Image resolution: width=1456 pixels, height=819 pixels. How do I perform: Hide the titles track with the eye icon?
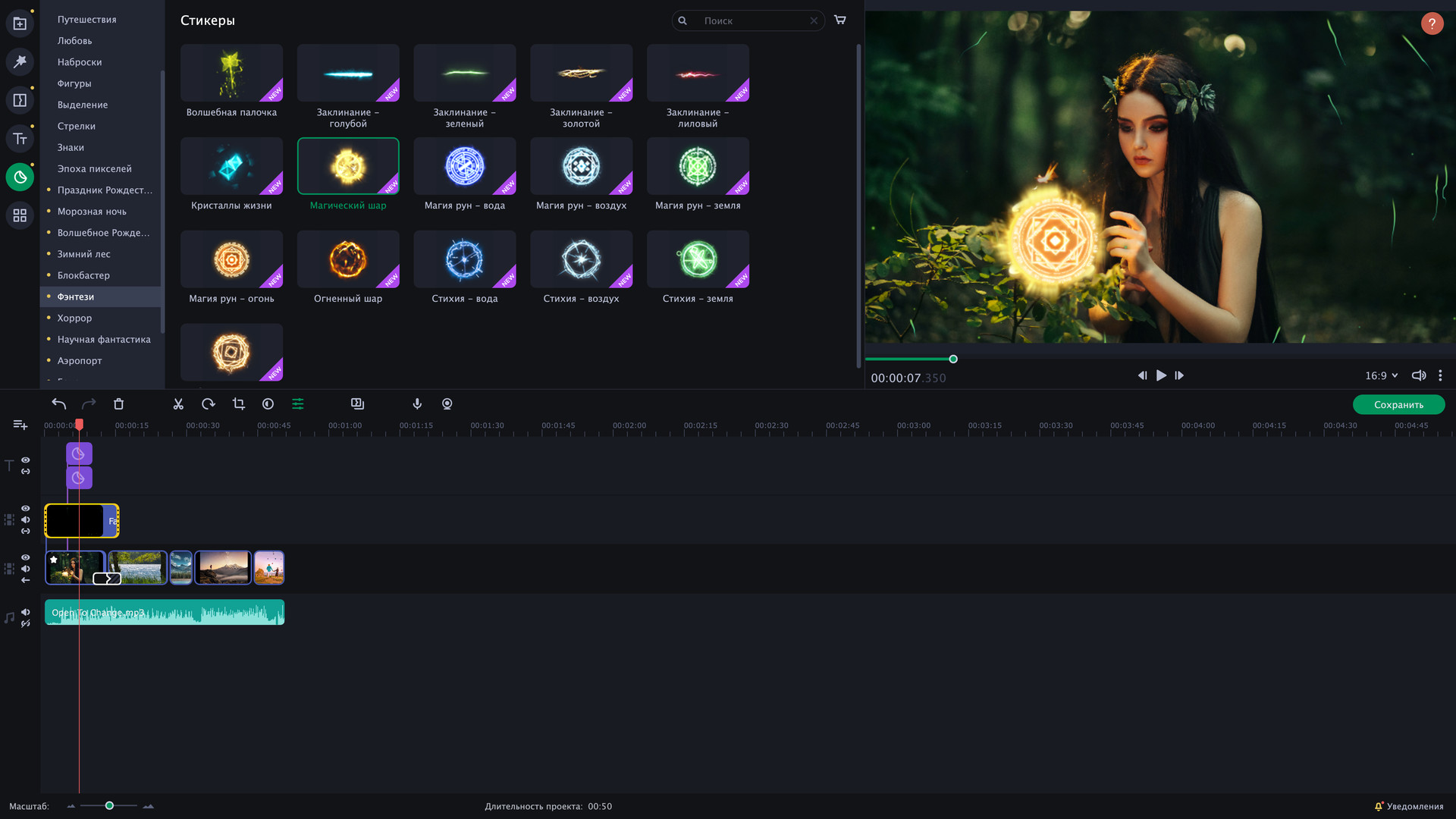26,460
